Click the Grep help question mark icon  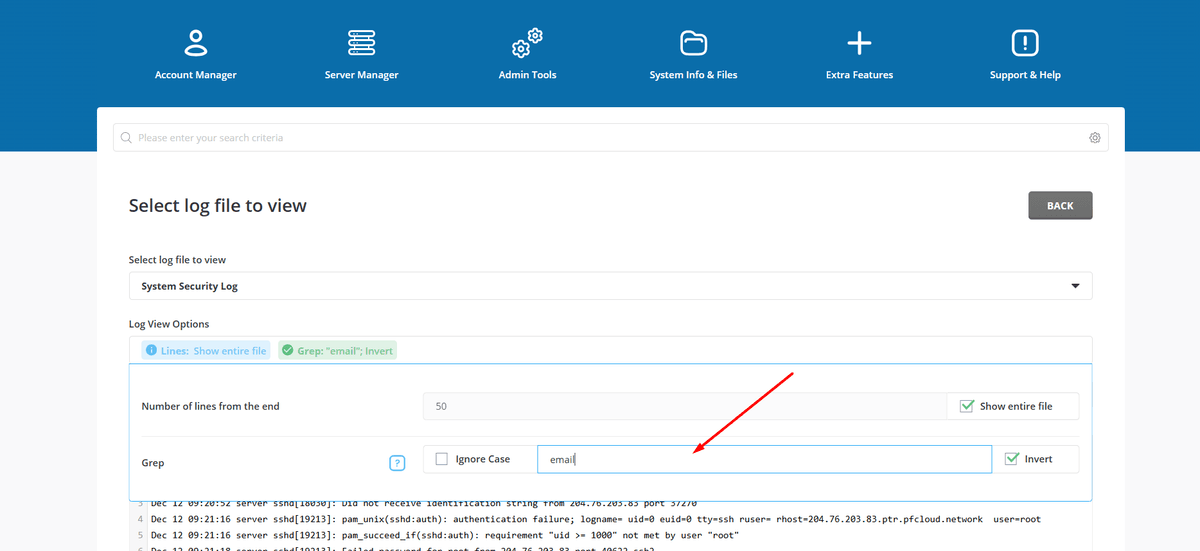[x=397, y=463]
